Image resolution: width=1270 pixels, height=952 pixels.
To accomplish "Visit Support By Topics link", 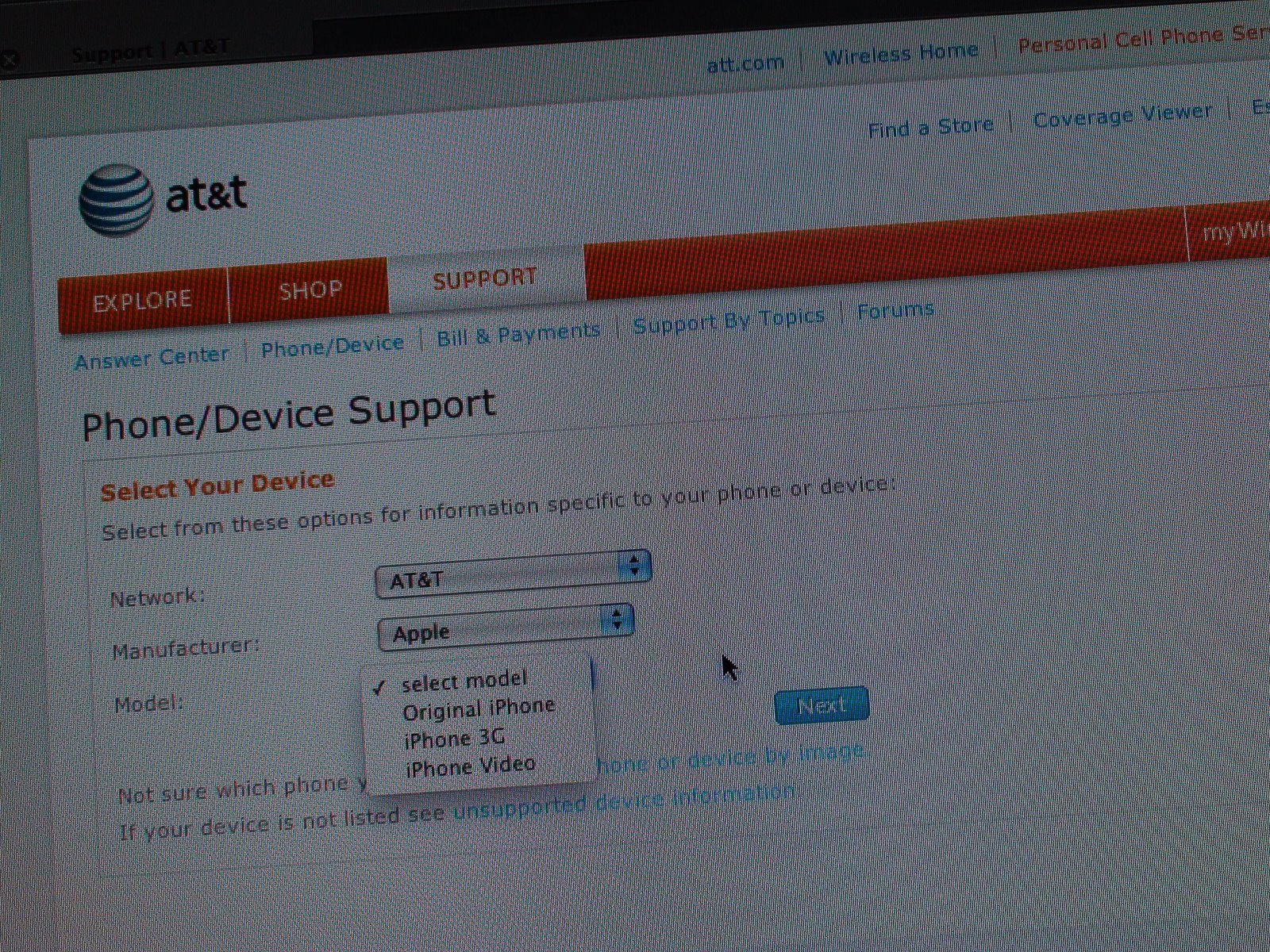I will coord(729,321).
